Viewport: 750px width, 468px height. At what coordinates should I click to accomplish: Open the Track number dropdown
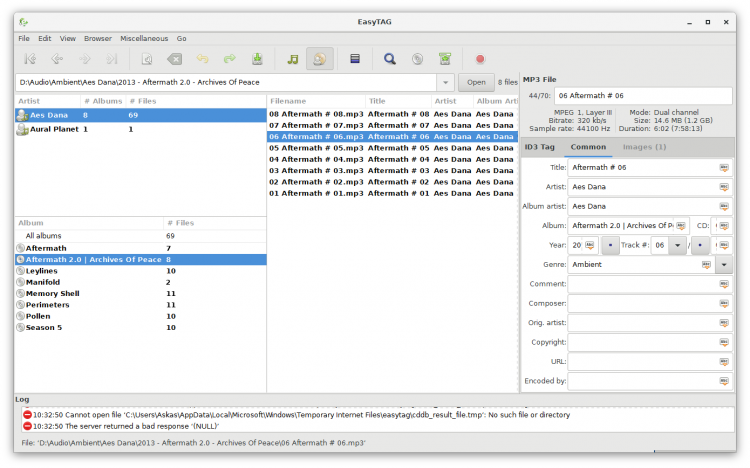(x=677, y=245)
